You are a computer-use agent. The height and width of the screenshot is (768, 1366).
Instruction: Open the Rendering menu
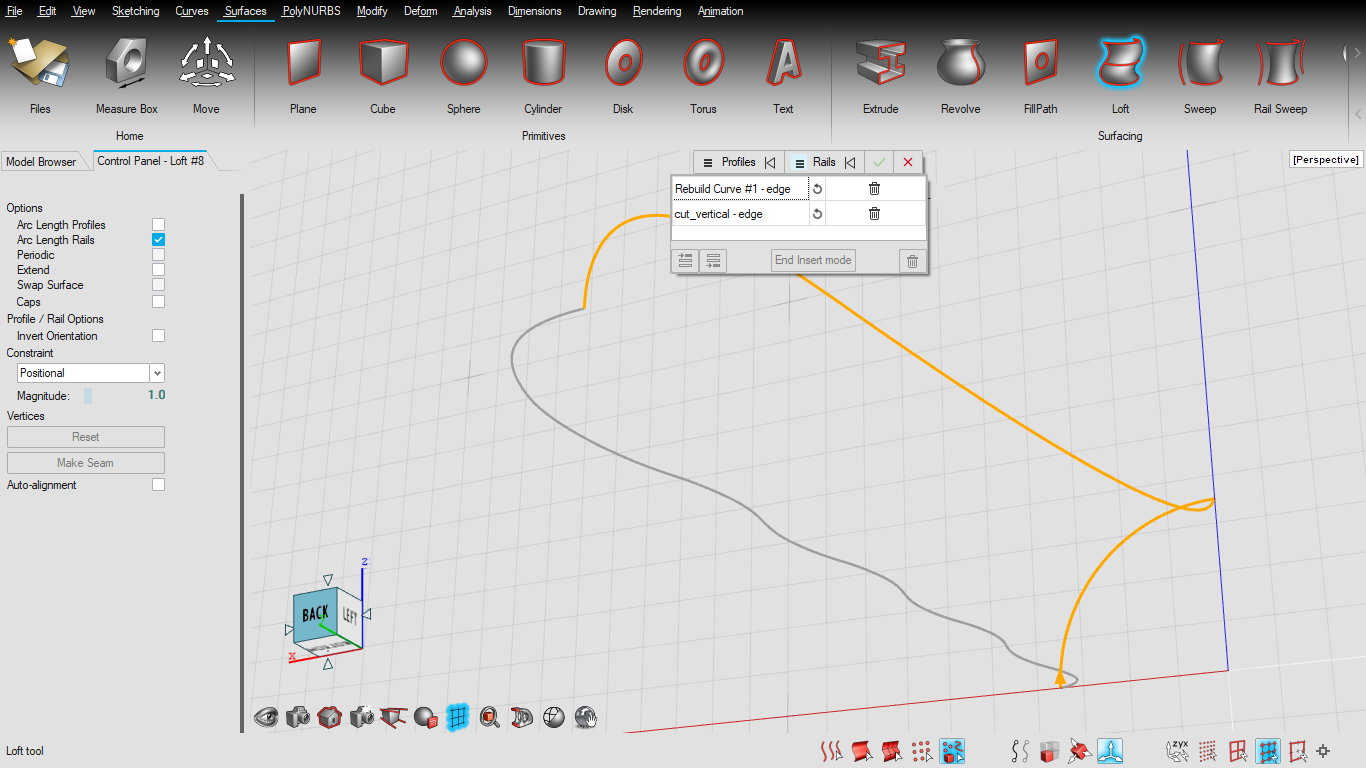[657, 11]
